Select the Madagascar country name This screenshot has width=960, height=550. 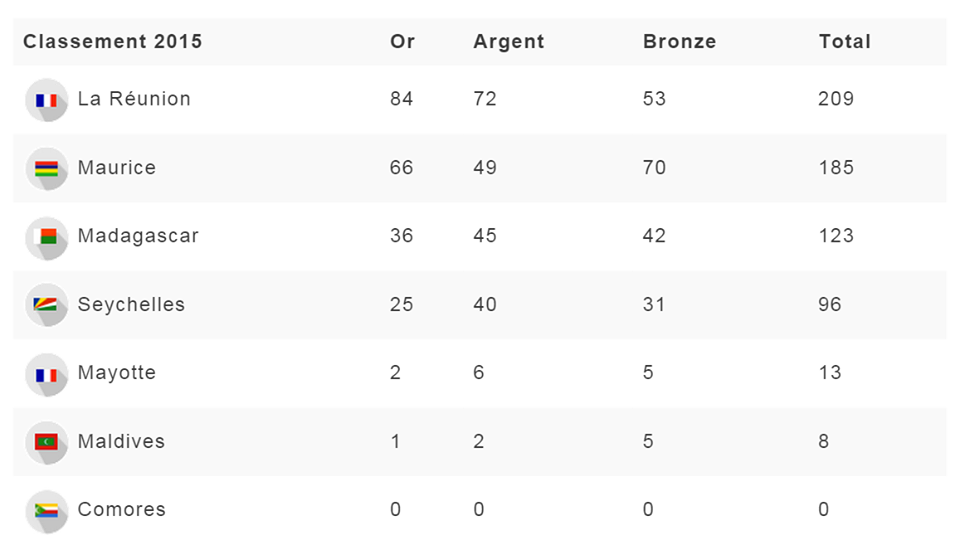pyautogui.click(x=138, y=236)
